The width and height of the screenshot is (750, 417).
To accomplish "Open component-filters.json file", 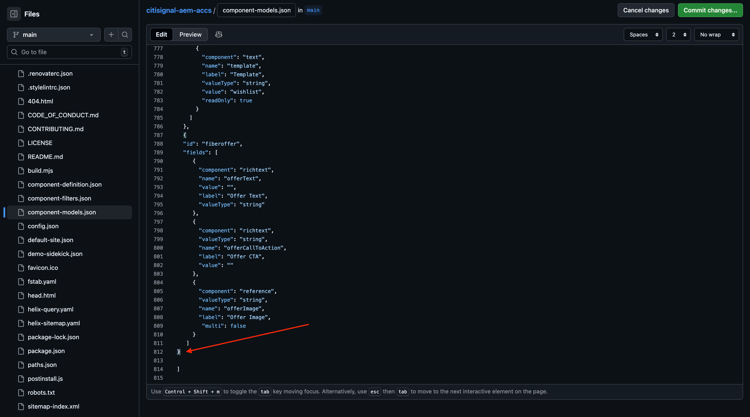I will [59, 198].
